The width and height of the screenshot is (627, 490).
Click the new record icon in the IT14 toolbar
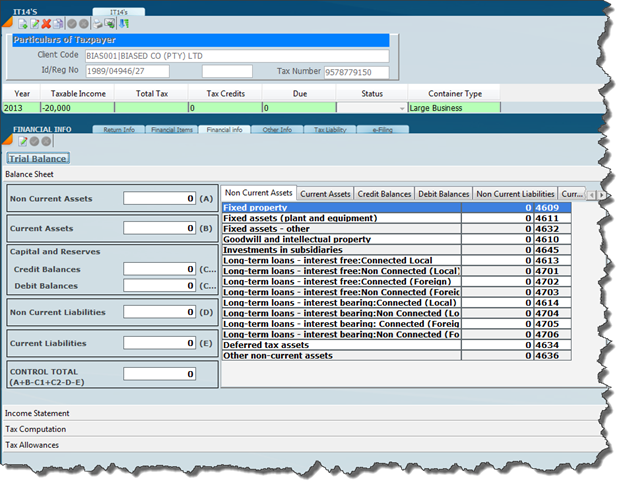[x=20, y=22]
